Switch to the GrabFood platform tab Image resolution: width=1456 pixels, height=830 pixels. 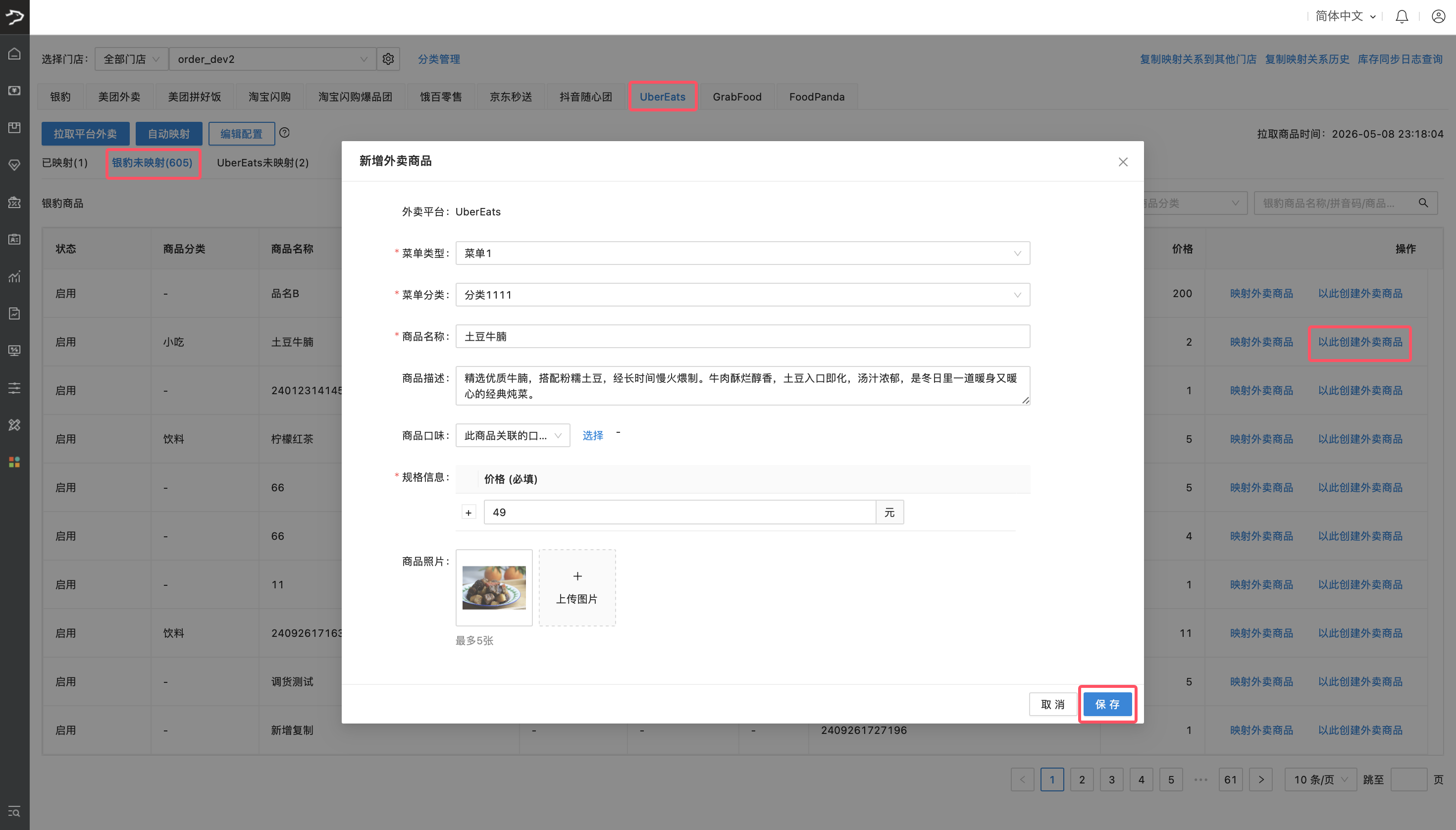pyautogui.click(x=737, y=97)
